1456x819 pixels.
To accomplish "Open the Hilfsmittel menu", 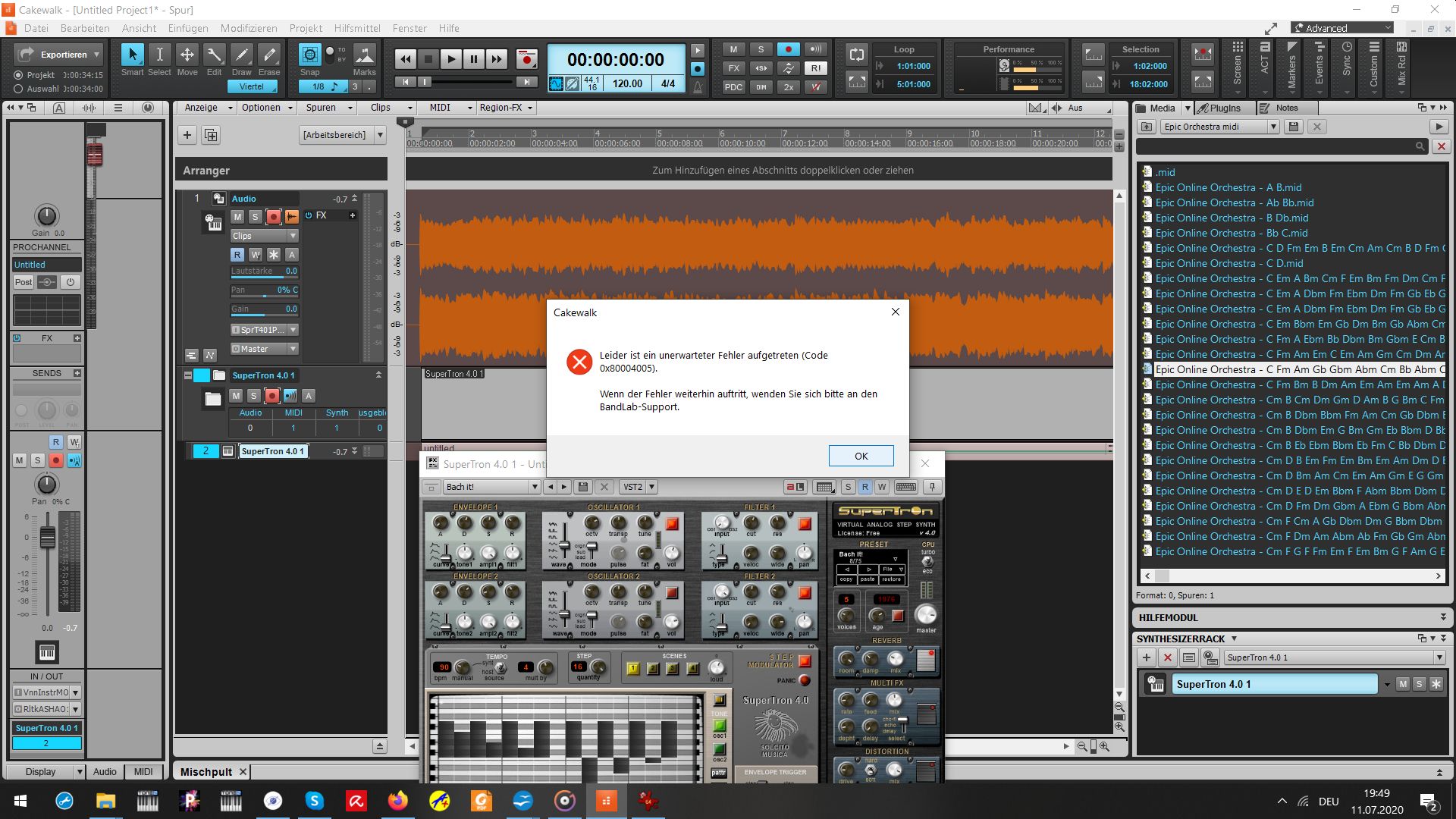I will (356, 28).
